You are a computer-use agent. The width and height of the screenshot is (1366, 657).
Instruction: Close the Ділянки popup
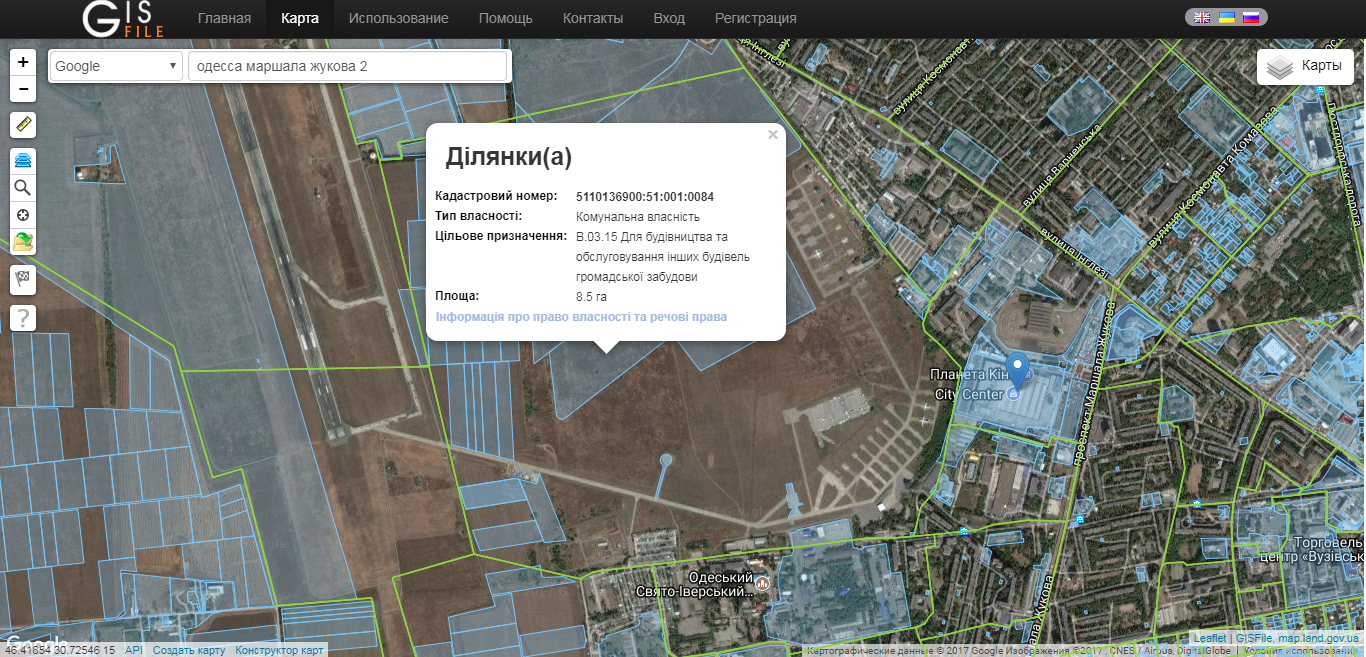pyautogui.click(x=772, y=135)
